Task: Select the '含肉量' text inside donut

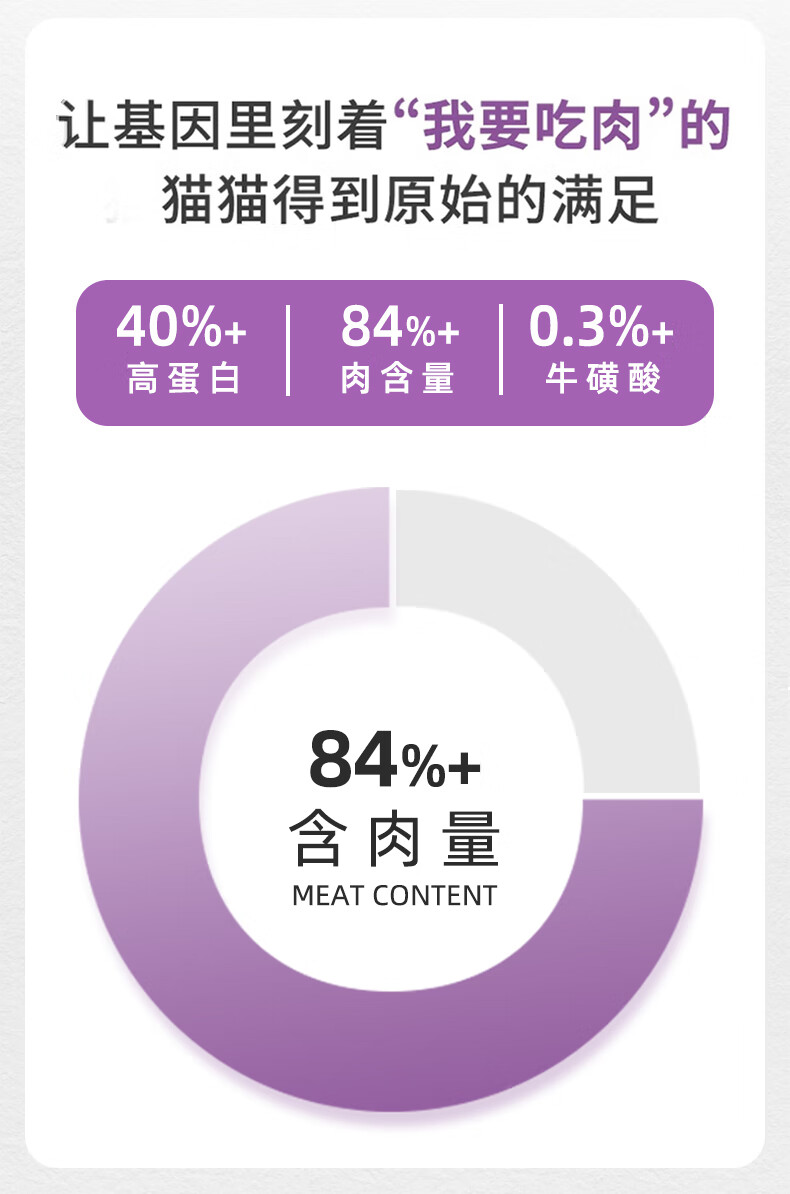Action: tap(395, 838)
